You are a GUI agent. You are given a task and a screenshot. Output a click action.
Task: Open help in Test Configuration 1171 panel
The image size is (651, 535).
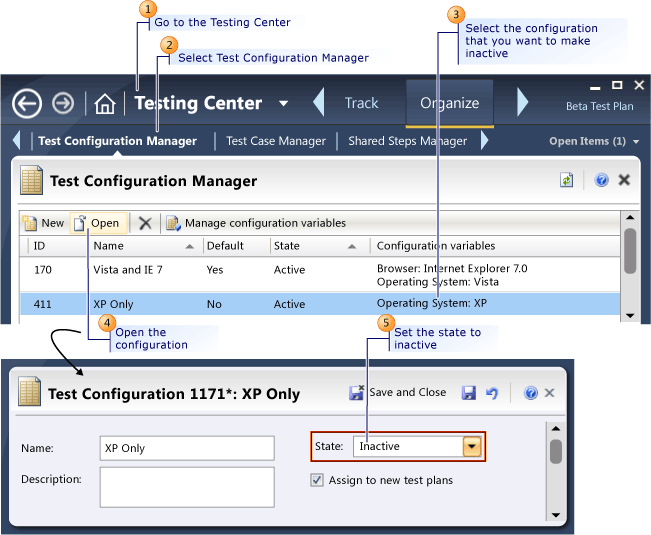tap(531, 393)
